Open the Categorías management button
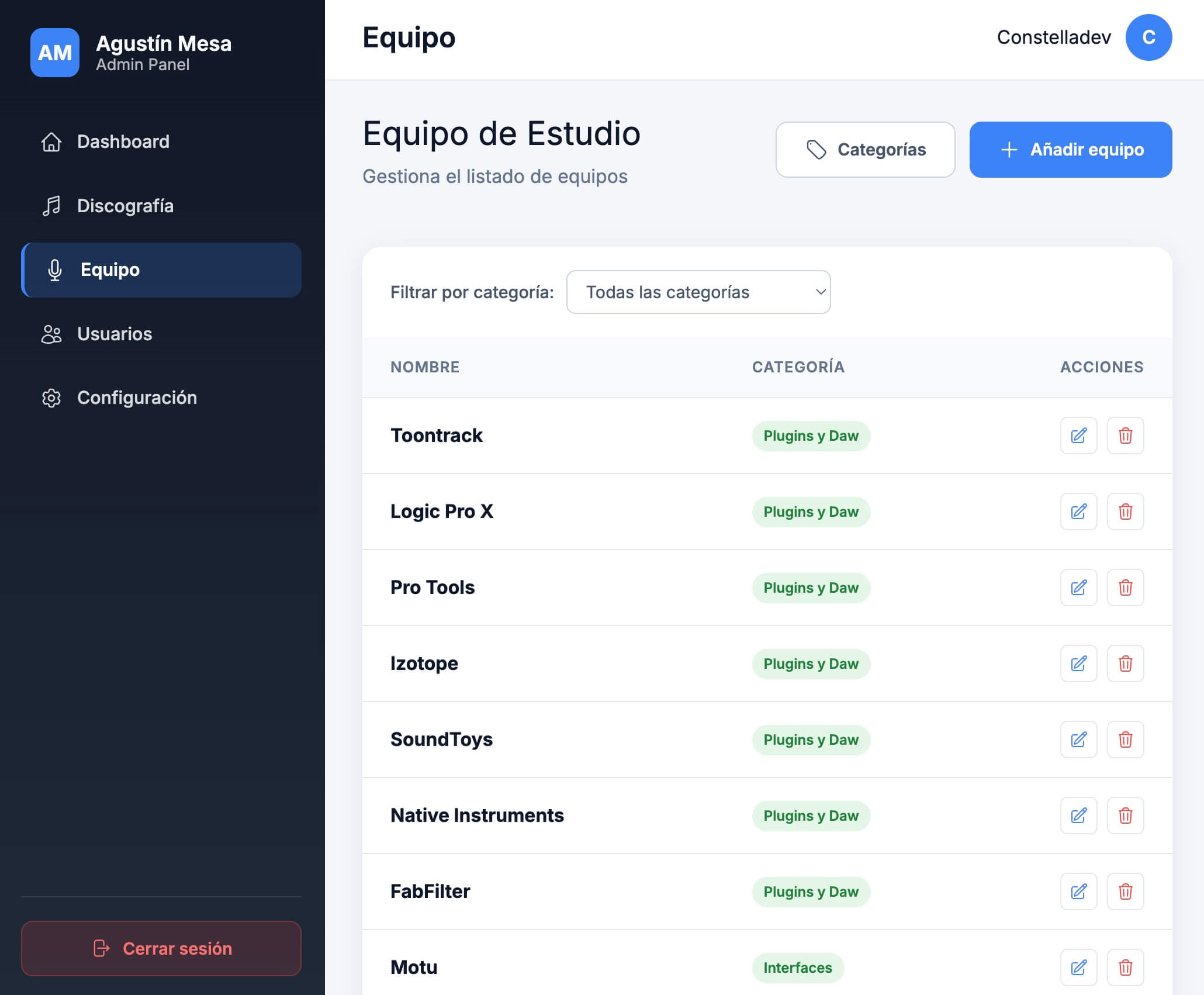Image resolution: width=1204 pixels, height=995 pixels. 865,150
